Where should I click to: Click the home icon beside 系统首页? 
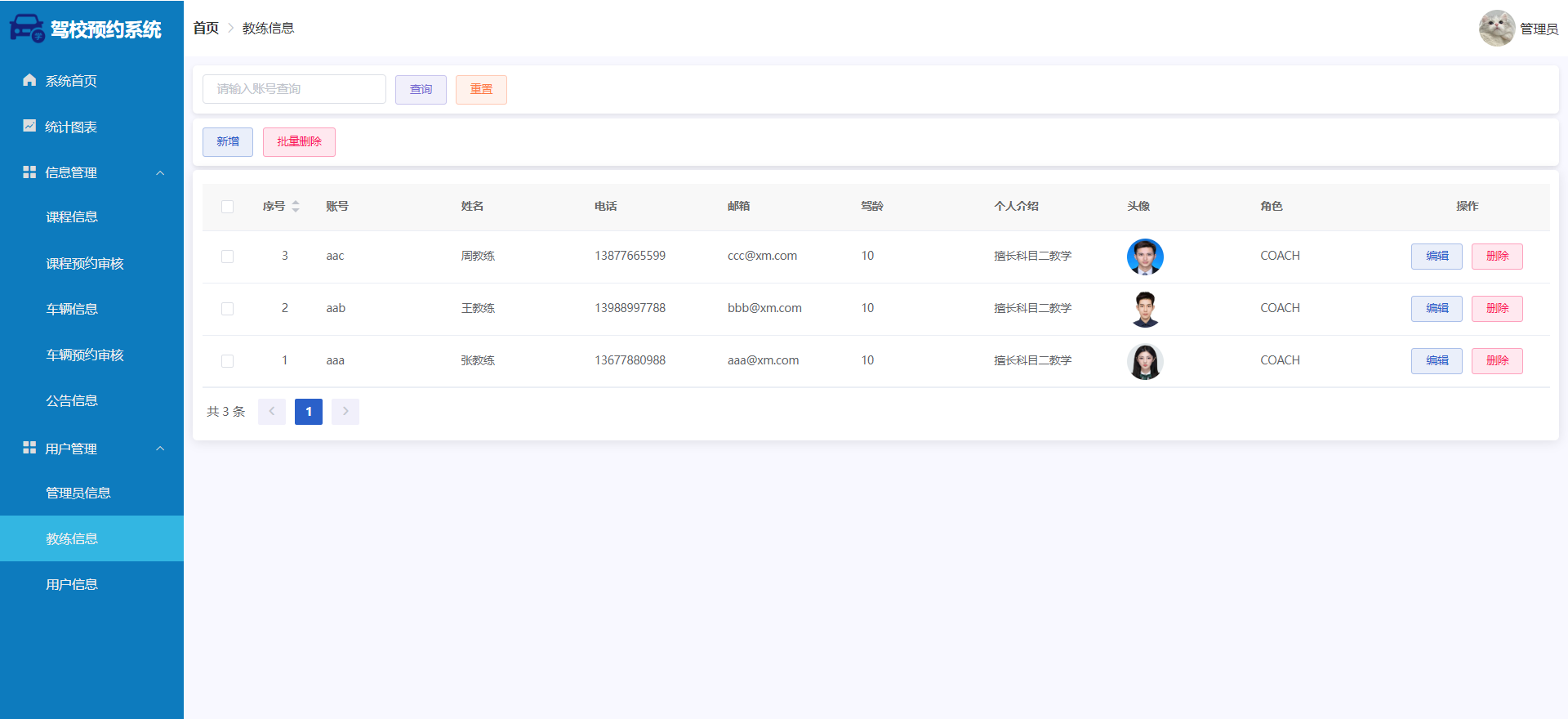click(29, 80)
